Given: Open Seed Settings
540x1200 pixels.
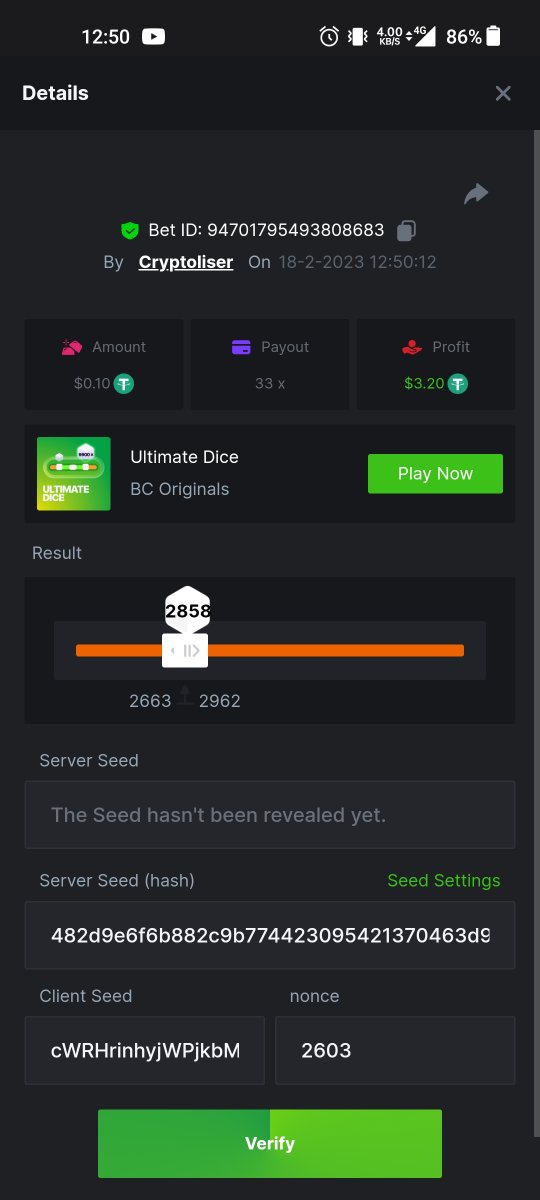Looking at the screenshot, I should click(444, 880).
